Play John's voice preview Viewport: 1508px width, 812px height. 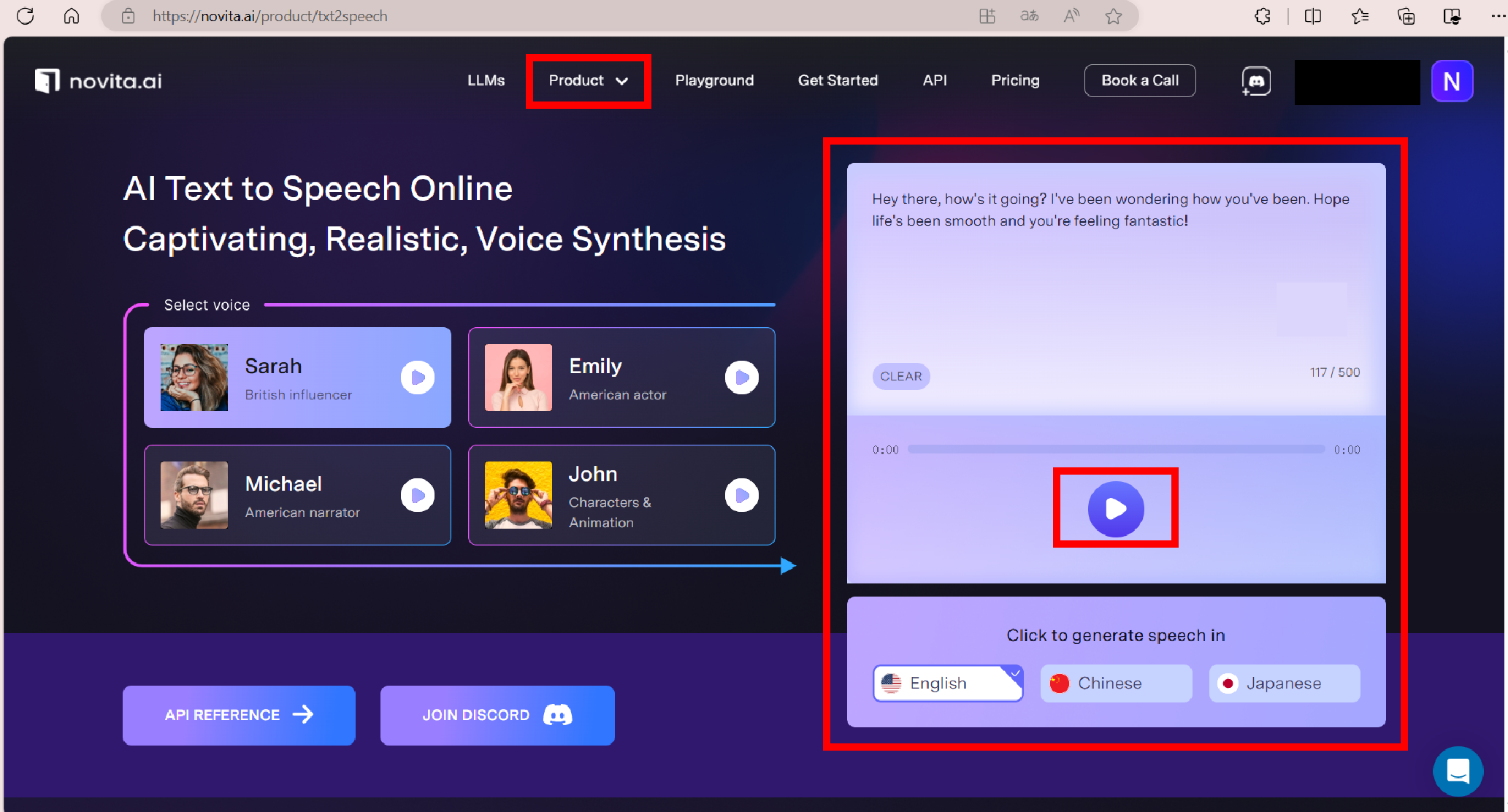[x=741, y=496]
